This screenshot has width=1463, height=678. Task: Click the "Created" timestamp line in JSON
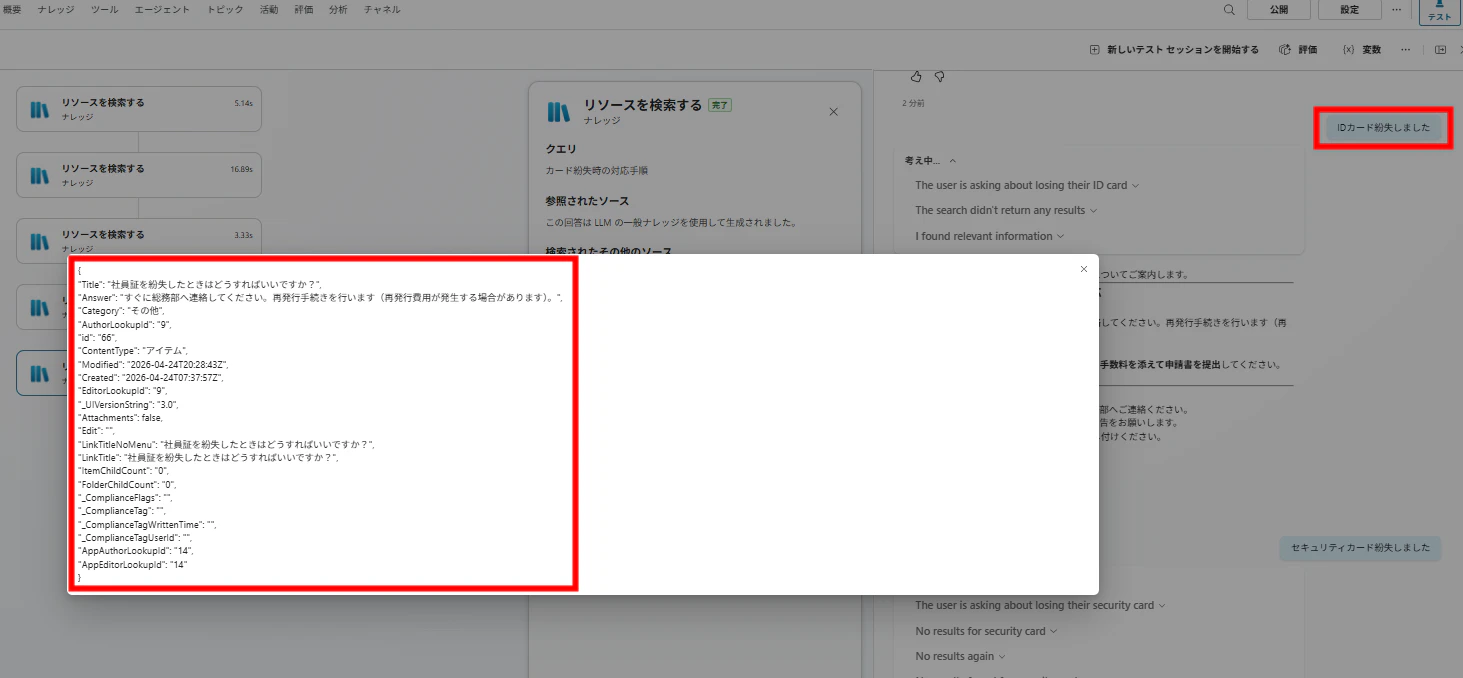click(x=150, y=378)
